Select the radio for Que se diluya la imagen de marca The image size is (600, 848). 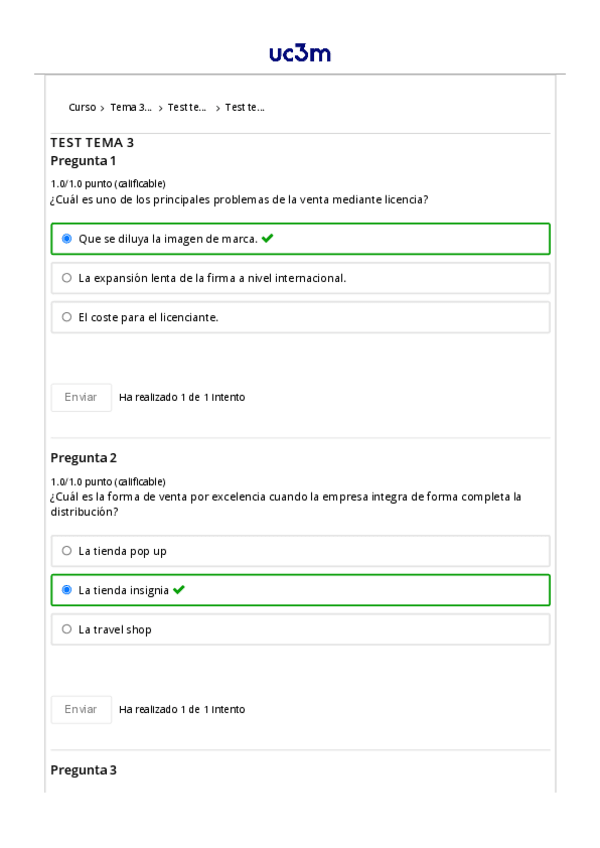click(67, 239)
